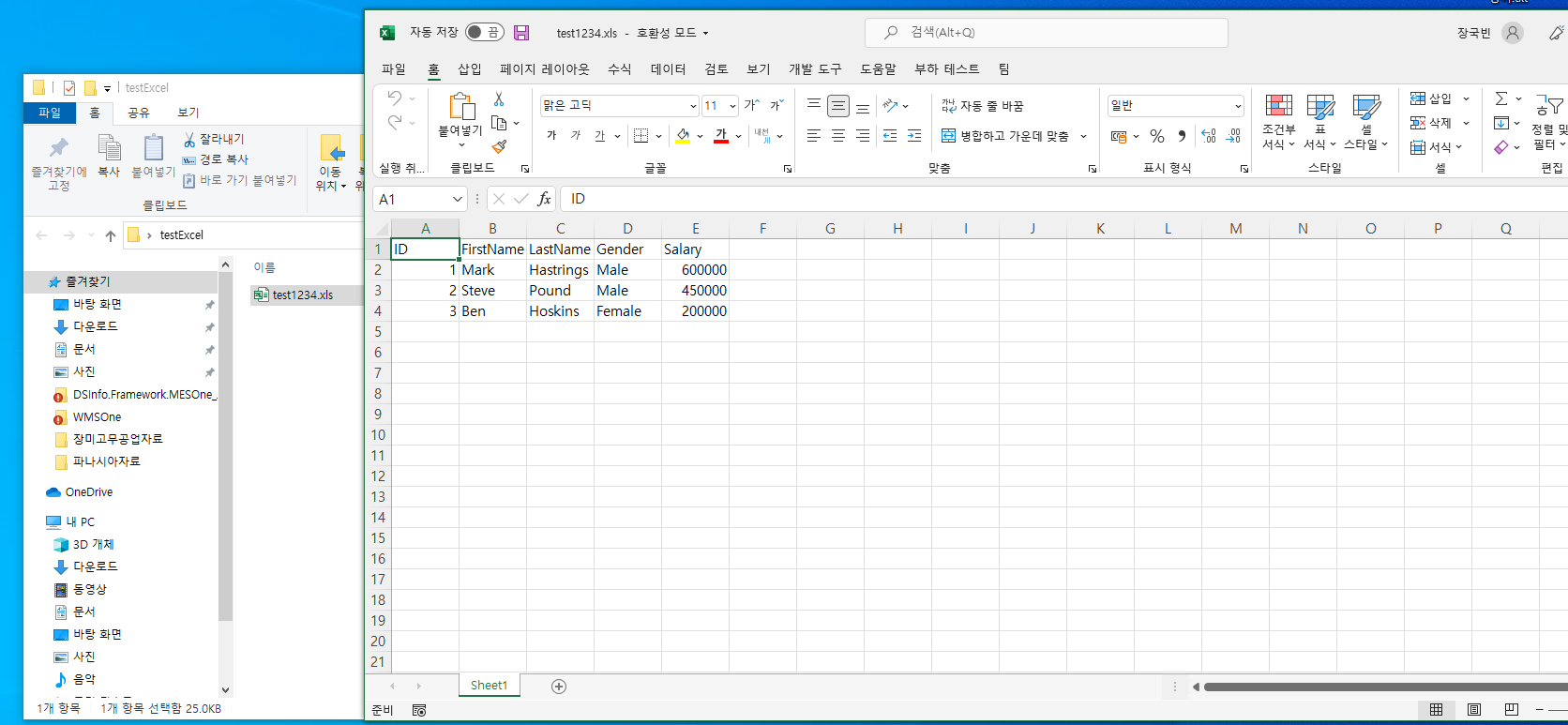The height and width of the screenshot is (725, 1568).
Task: Center text horizontally in cell
Action: 838,136
